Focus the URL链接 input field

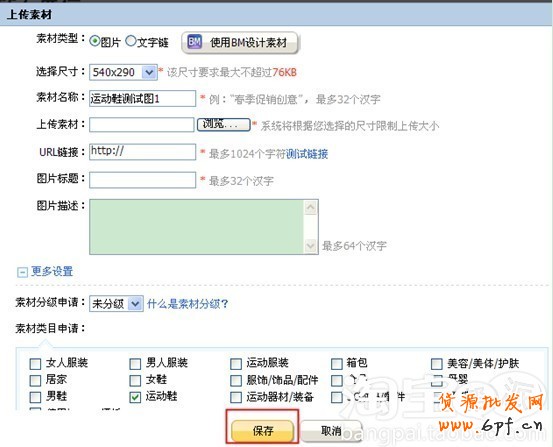click(142, 152)
